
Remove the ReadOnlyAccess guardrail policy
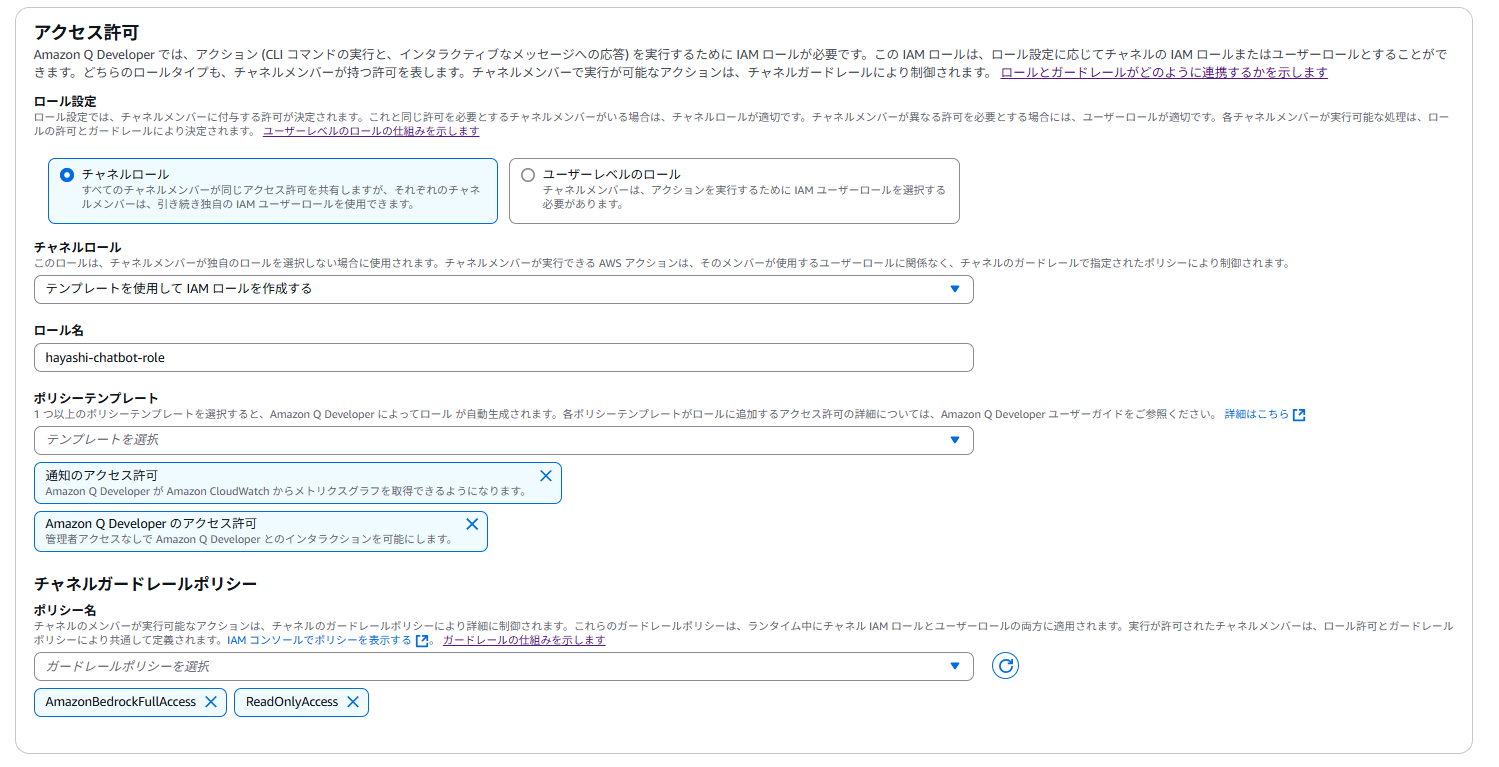point(353,702)
